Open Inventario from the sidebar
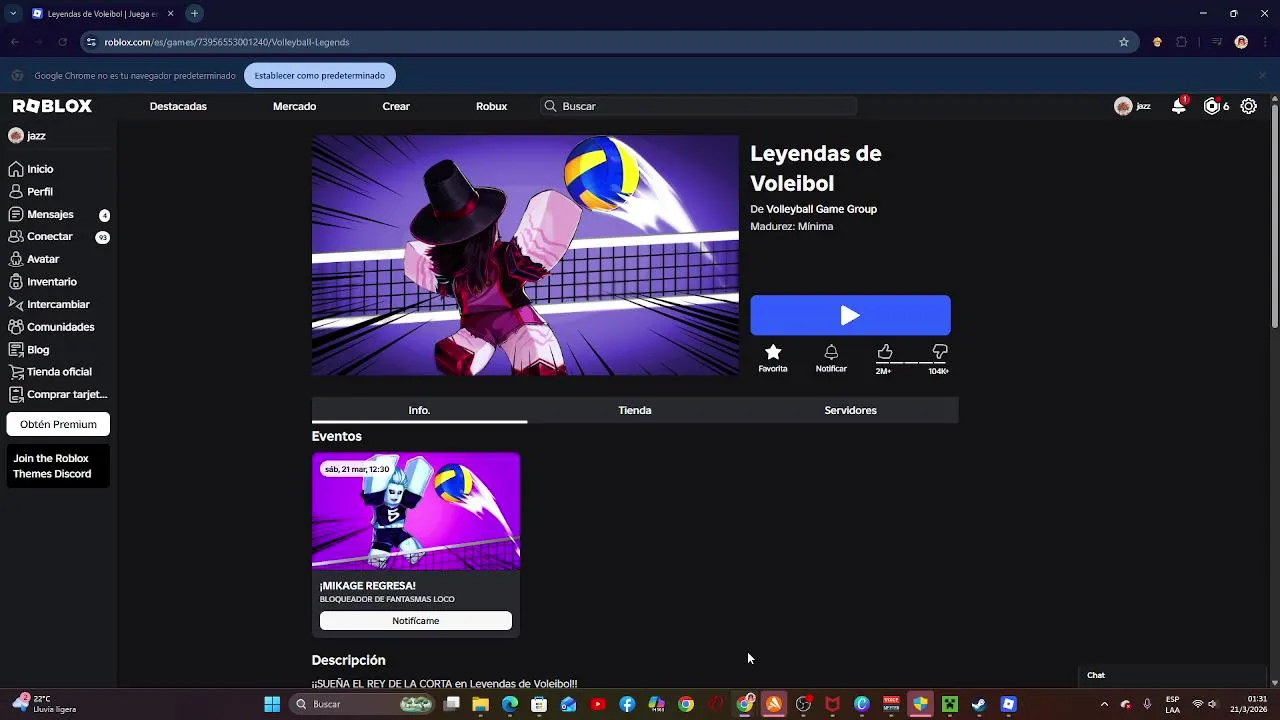Screen dimensions: 1280x720 coord(42,282)
